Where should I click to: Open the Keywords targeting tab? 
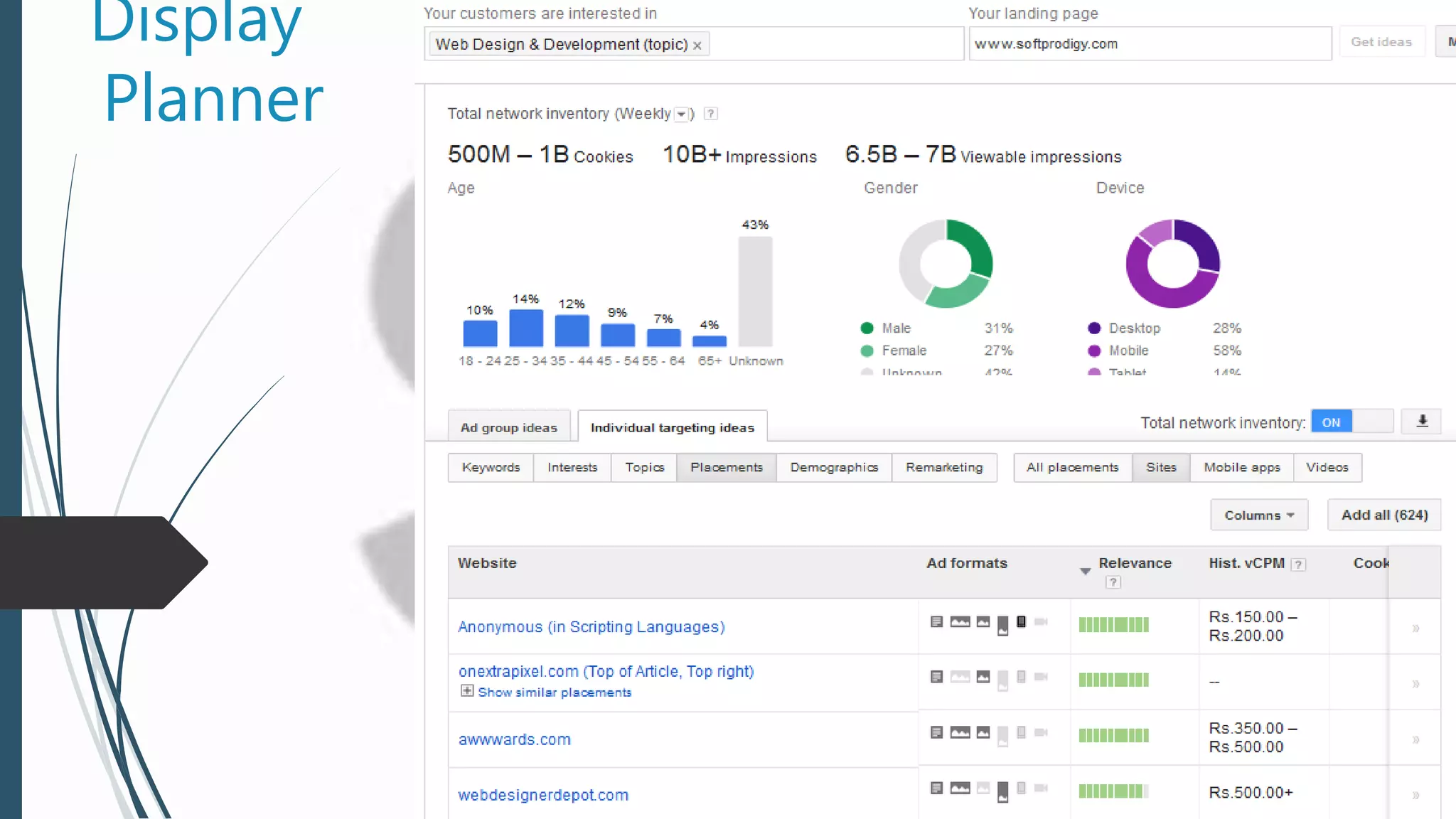[x=491, y=468]
